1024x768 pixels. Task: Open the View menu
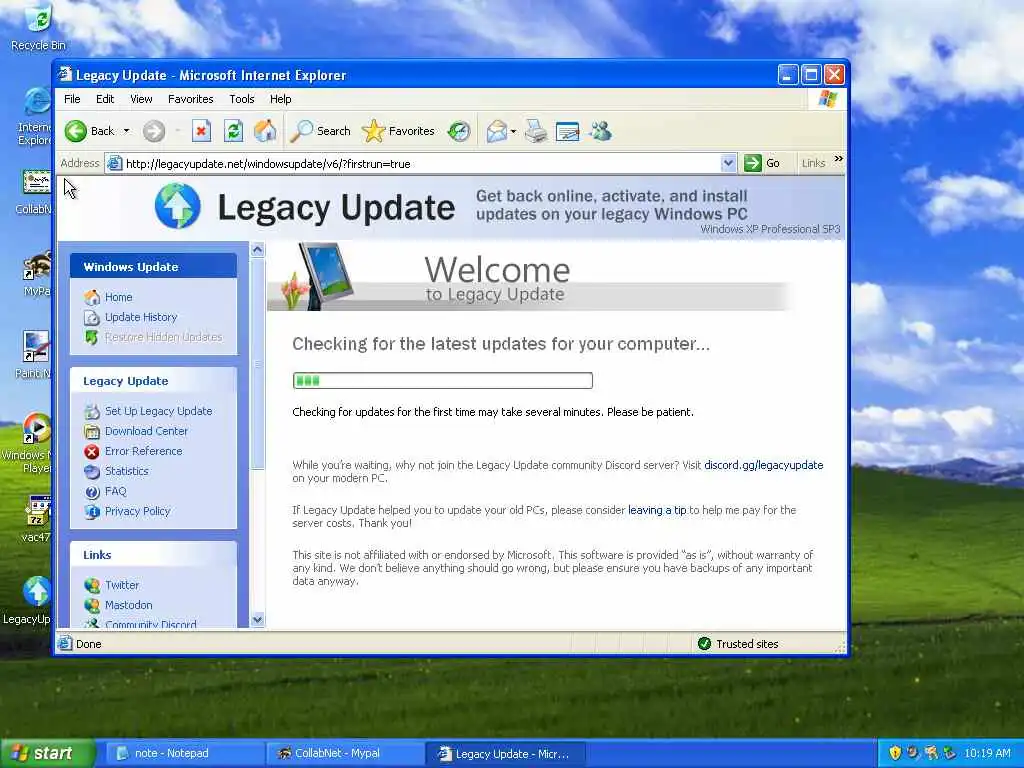tap(141, 99)
